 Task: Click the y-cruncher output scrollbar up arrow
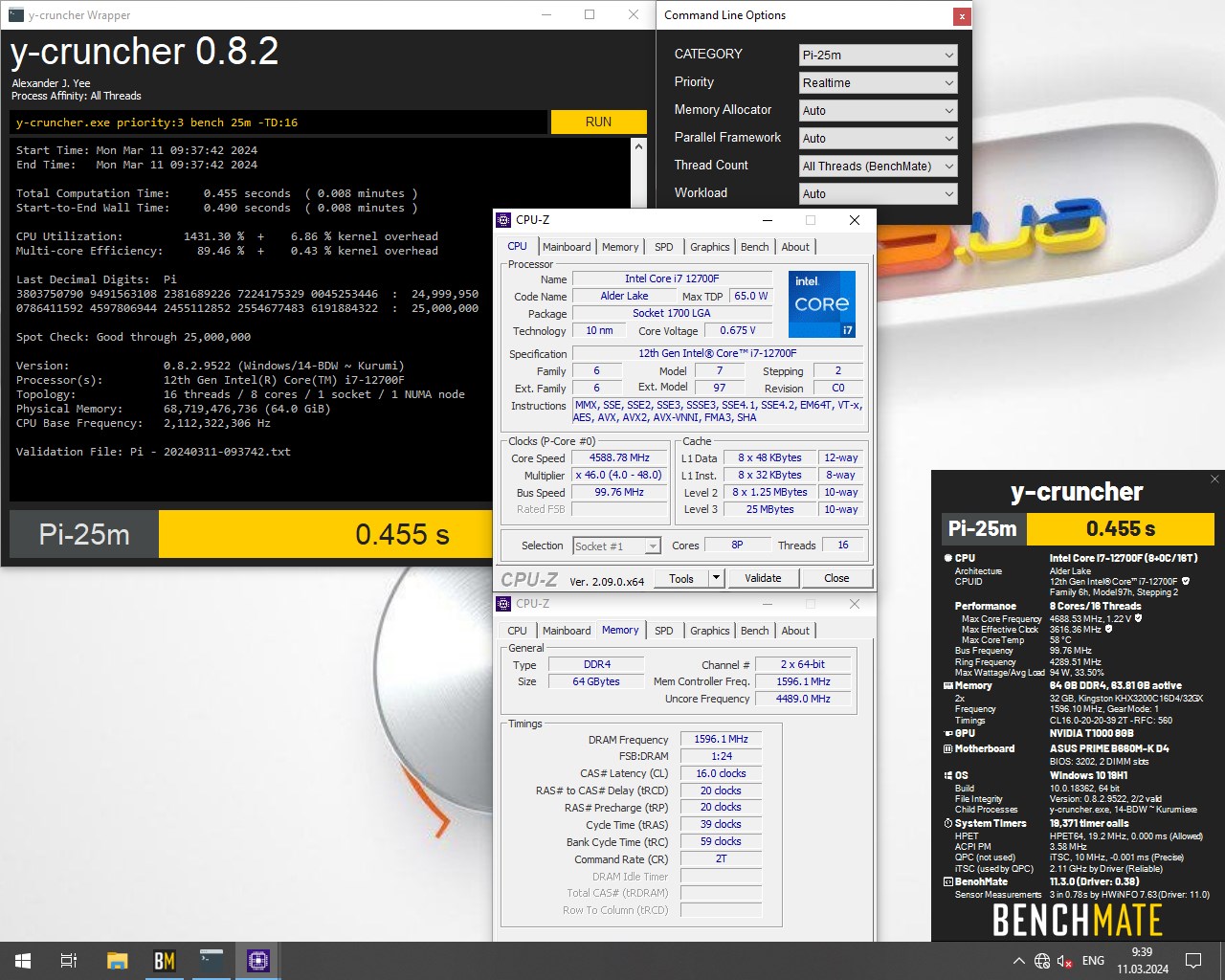(638, 147)
